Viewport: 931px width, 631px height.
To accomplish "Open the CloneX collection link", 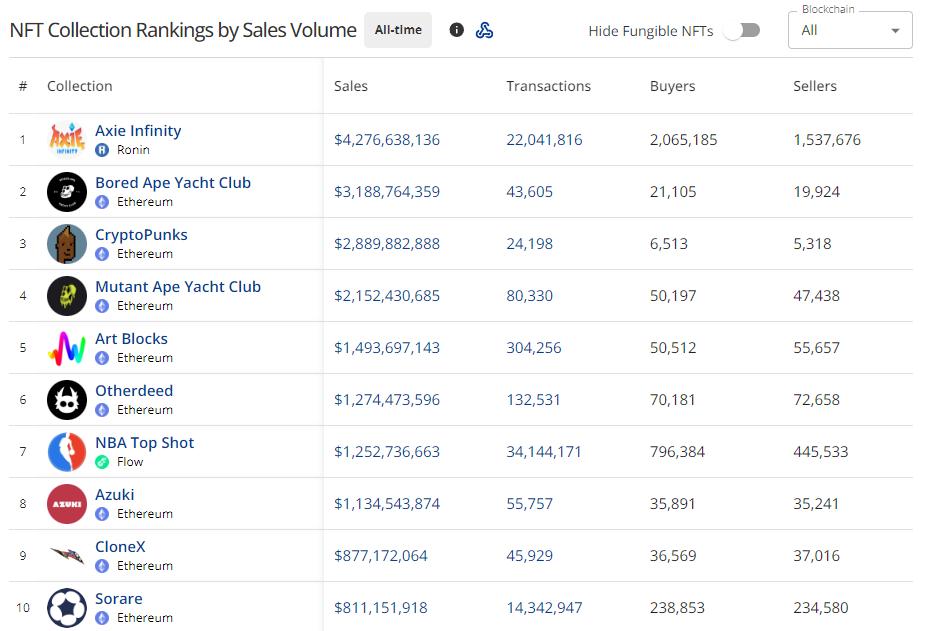I will click(x=120, y=547).
